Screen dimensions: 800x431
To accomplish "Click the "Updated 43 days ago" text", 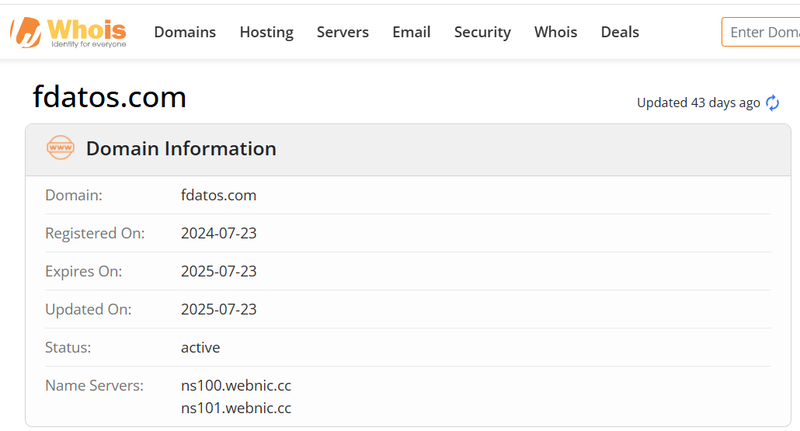I will click(698, 103).
